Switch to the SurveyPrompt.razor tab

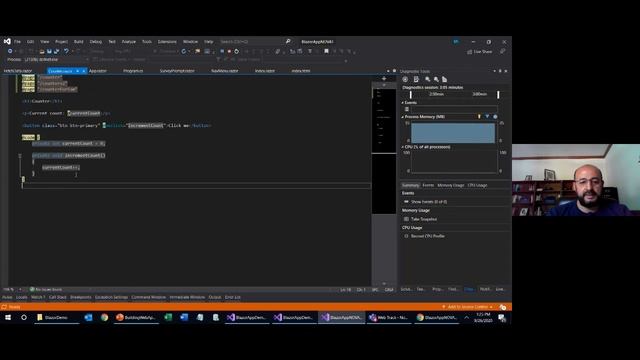tap(177, 71)
